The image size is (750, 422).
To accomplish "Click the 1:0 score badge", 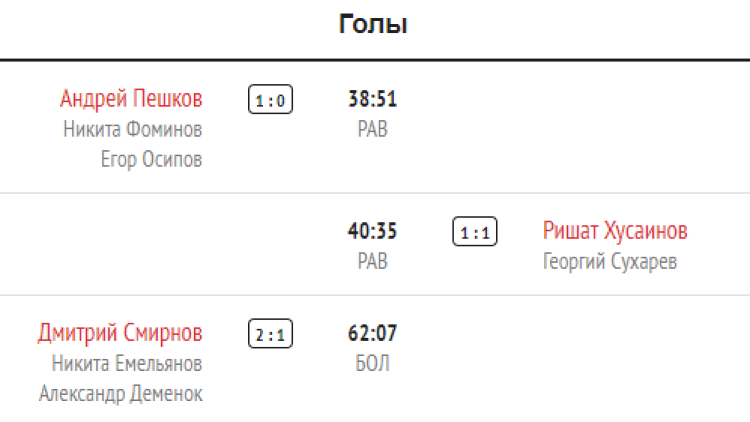I will 270,100.
